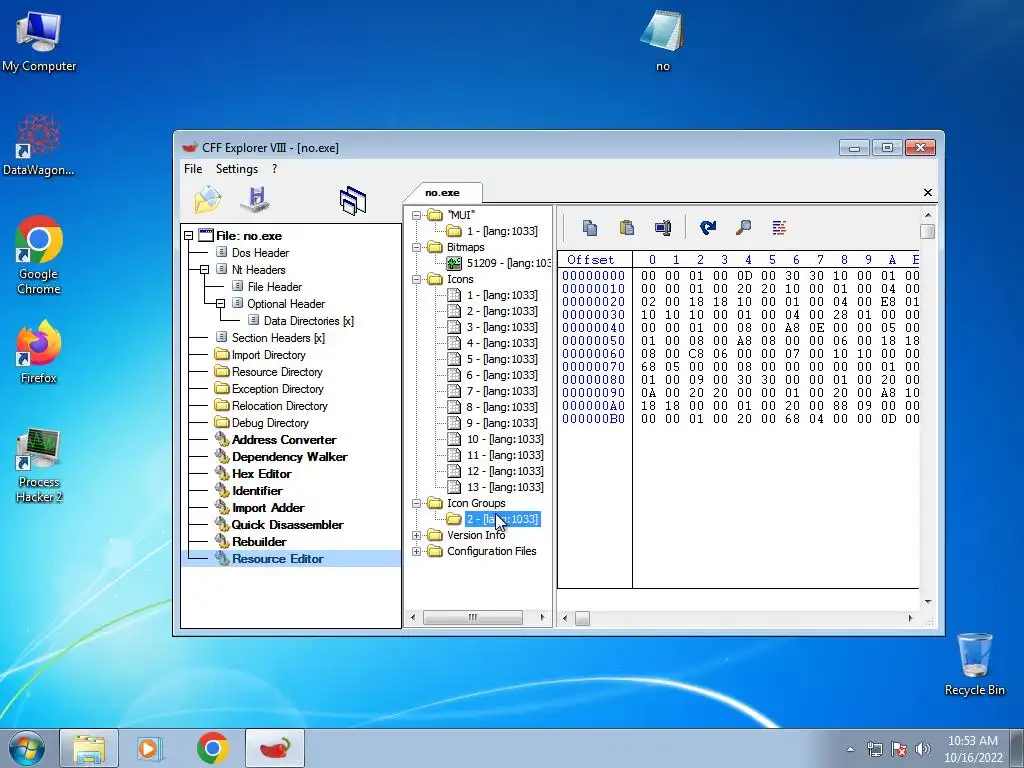Select icon resource 13 - [lang:1033]
1024x768 pixels.
point(505,487)
